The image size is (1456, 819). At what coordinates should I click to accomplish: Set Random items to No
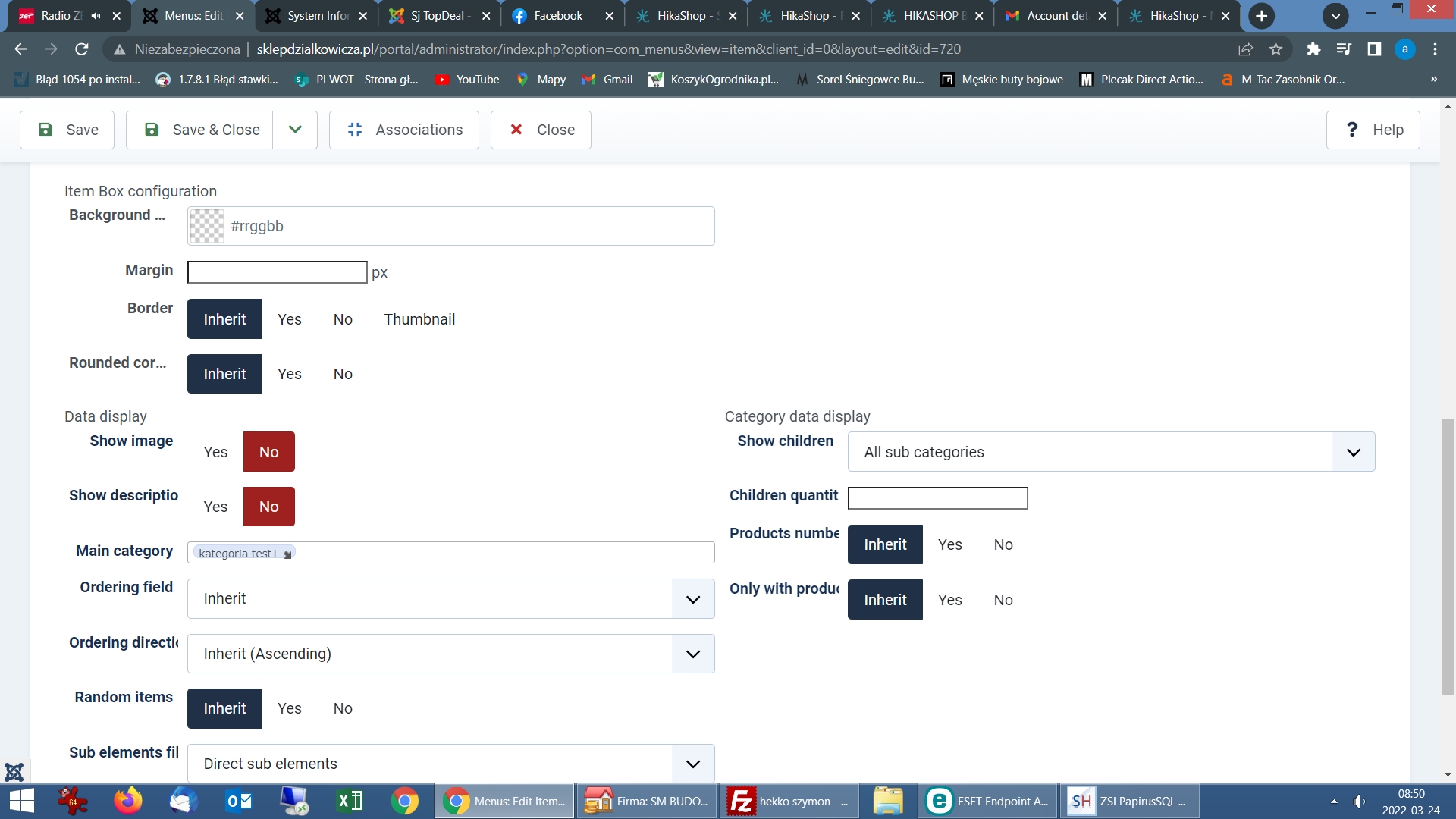(343, 708)
